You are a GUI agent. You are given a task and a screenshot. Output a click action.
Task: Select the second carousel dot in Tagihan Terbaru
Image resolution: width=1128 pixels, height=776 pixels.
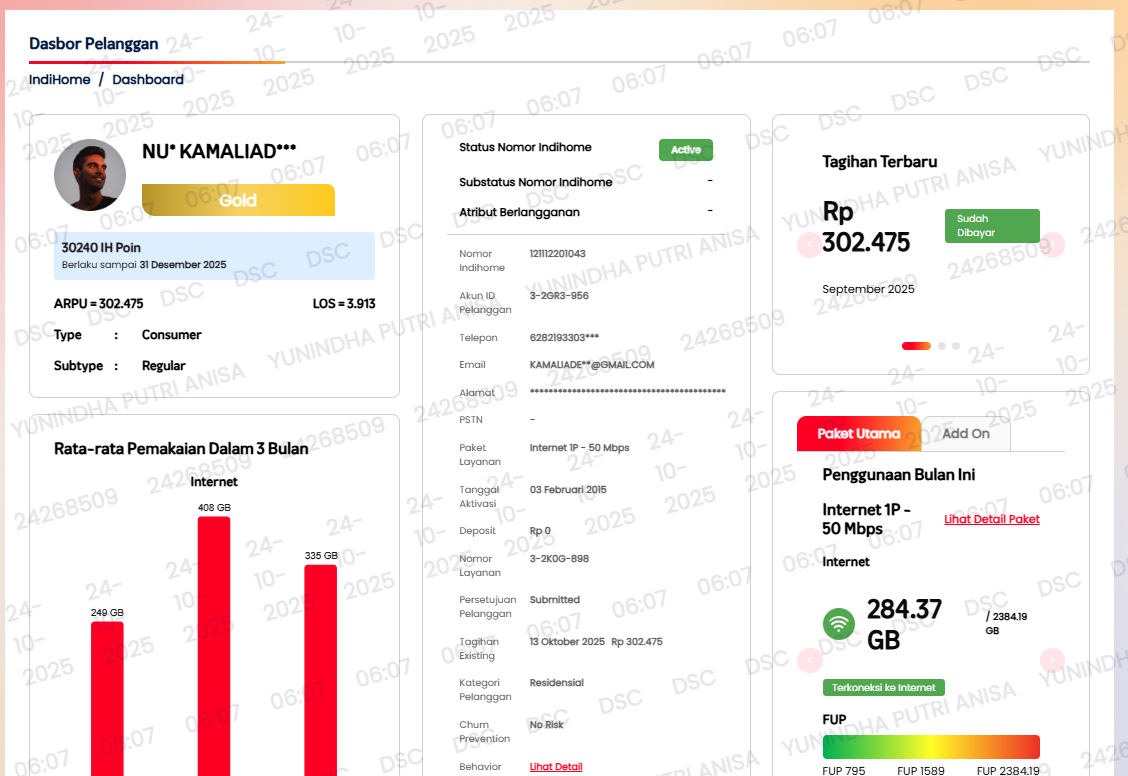(x=942, y=346)
